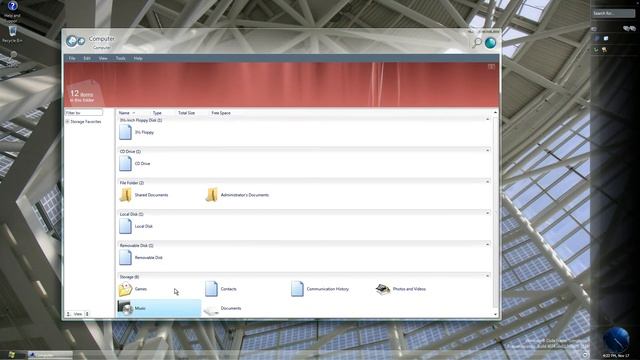Sort by the Name column header
This screenshot has height=360, width=640.
click(x=124, y=113)
